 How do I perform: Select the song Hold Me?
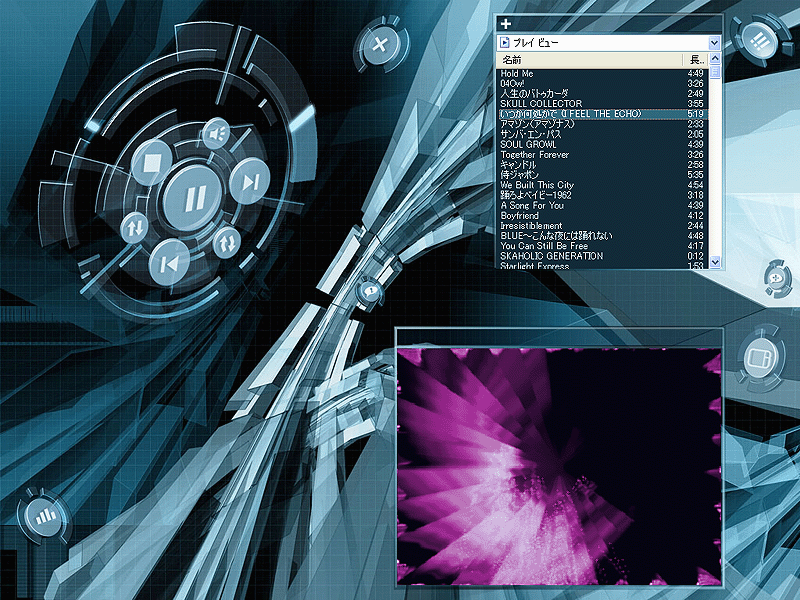[x=603, y=73]
